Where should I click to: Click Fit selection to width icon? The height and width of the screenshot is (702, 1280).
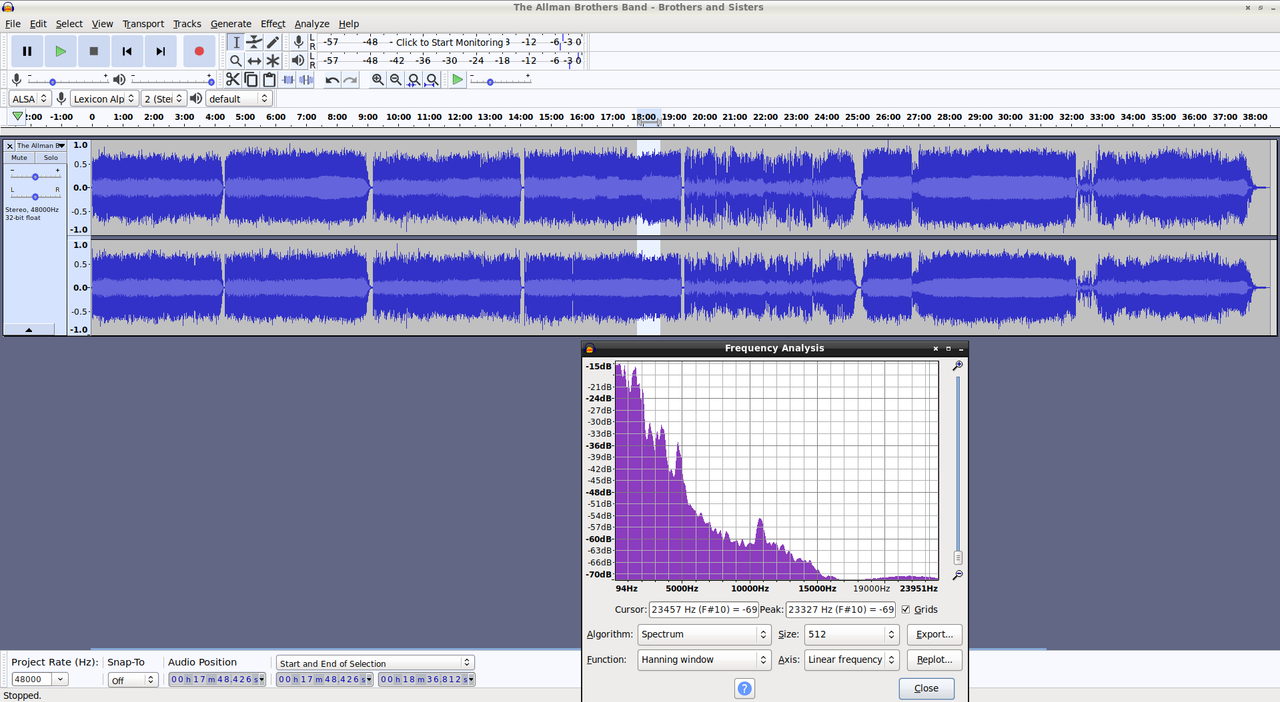[x=414, y=80]
